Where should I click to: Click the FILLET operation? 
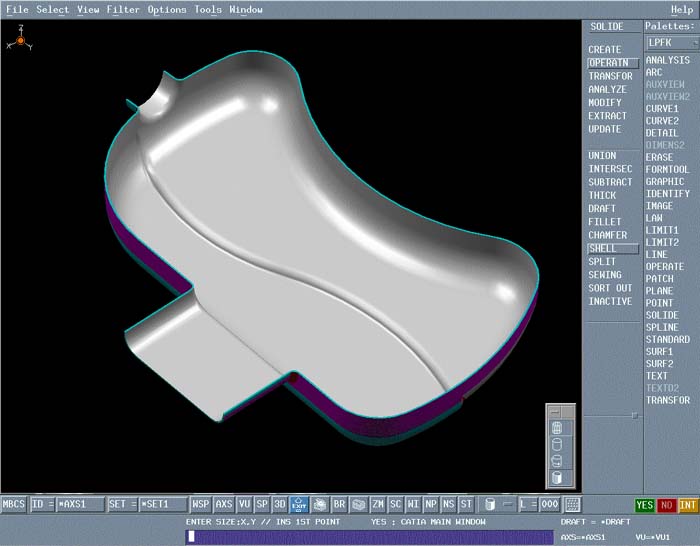pos(604,222)
